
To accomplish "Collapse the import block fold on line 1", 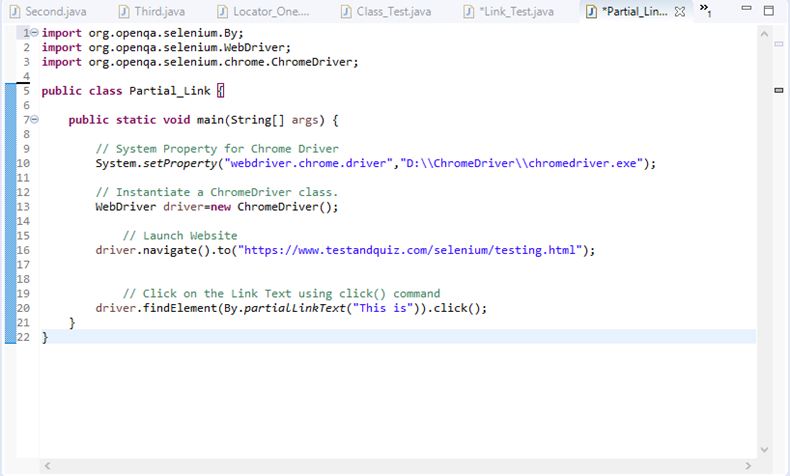I will click(x=34, y=33).
